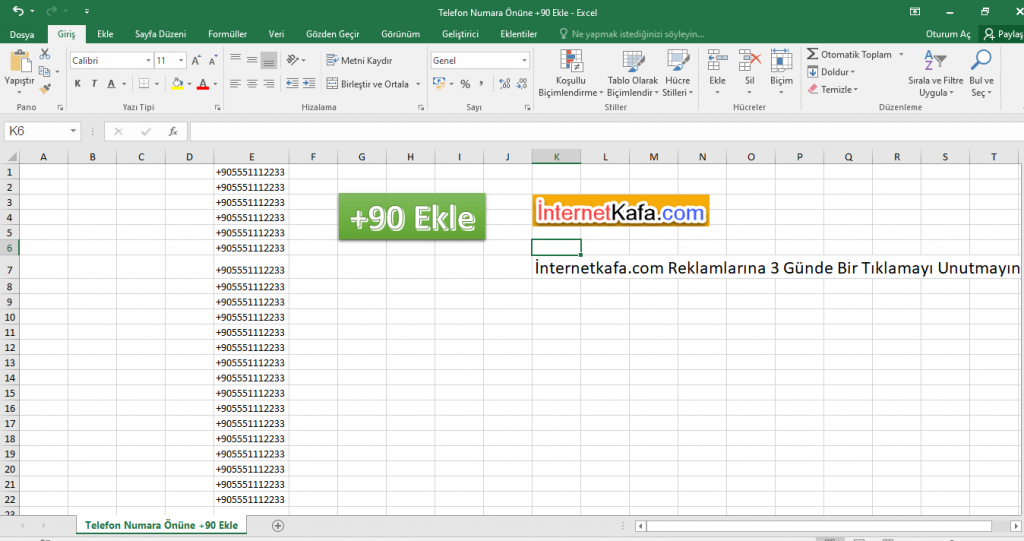1024x541 pixels.
Task: Click the text orientation icon
Action: [293, 60]
